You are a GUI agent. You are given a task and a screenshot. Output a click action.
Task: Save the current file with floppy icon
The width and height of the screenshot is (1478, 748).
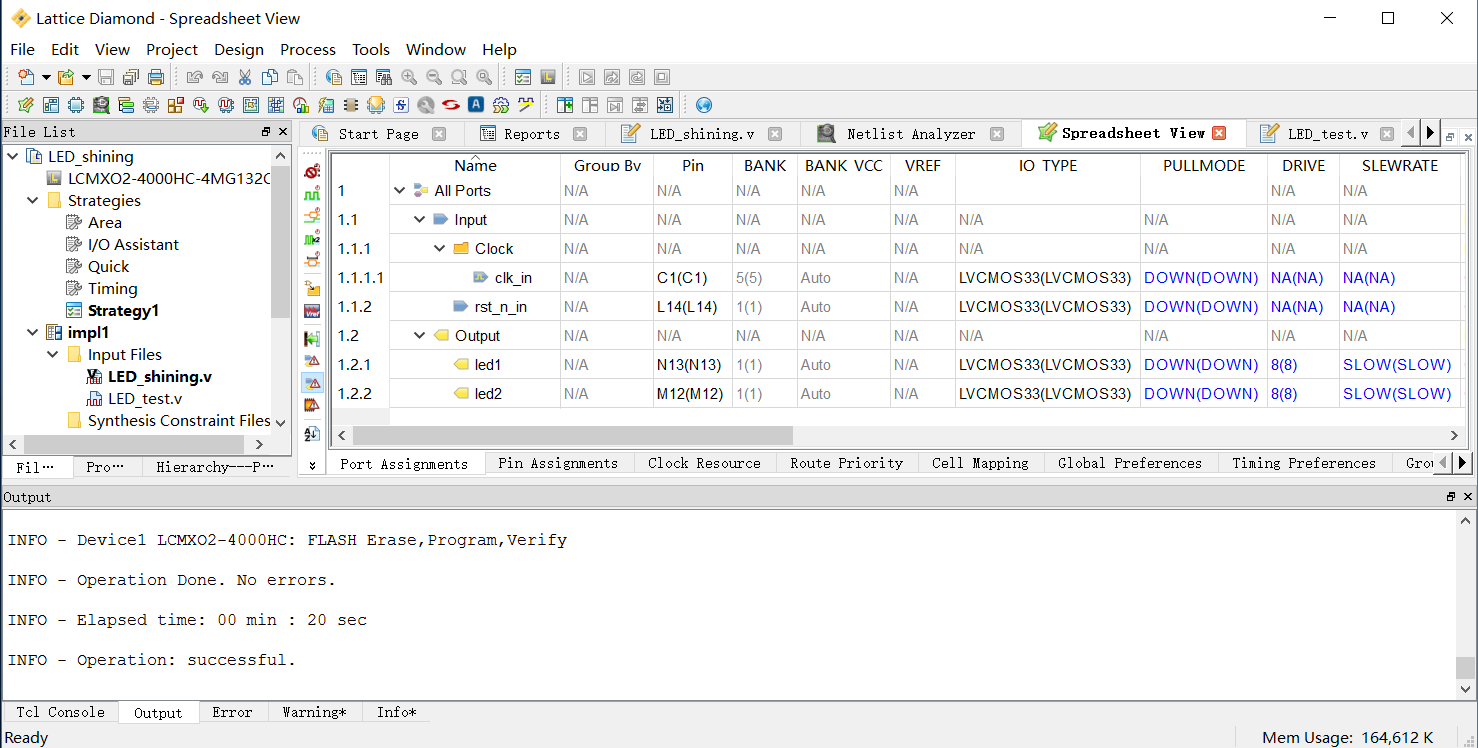pos(106,77)
